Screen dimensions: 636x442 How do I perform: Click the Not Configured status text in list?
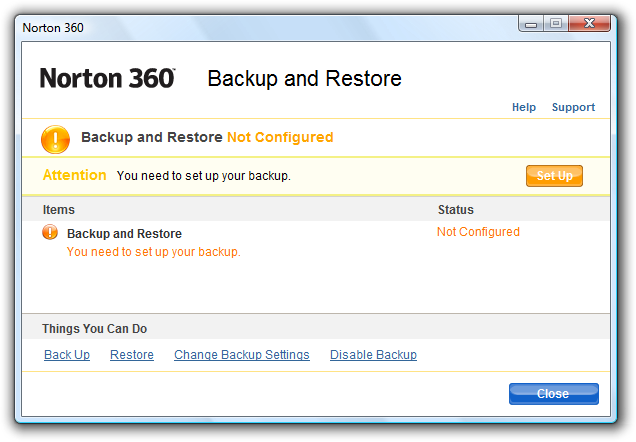[478, 232]
